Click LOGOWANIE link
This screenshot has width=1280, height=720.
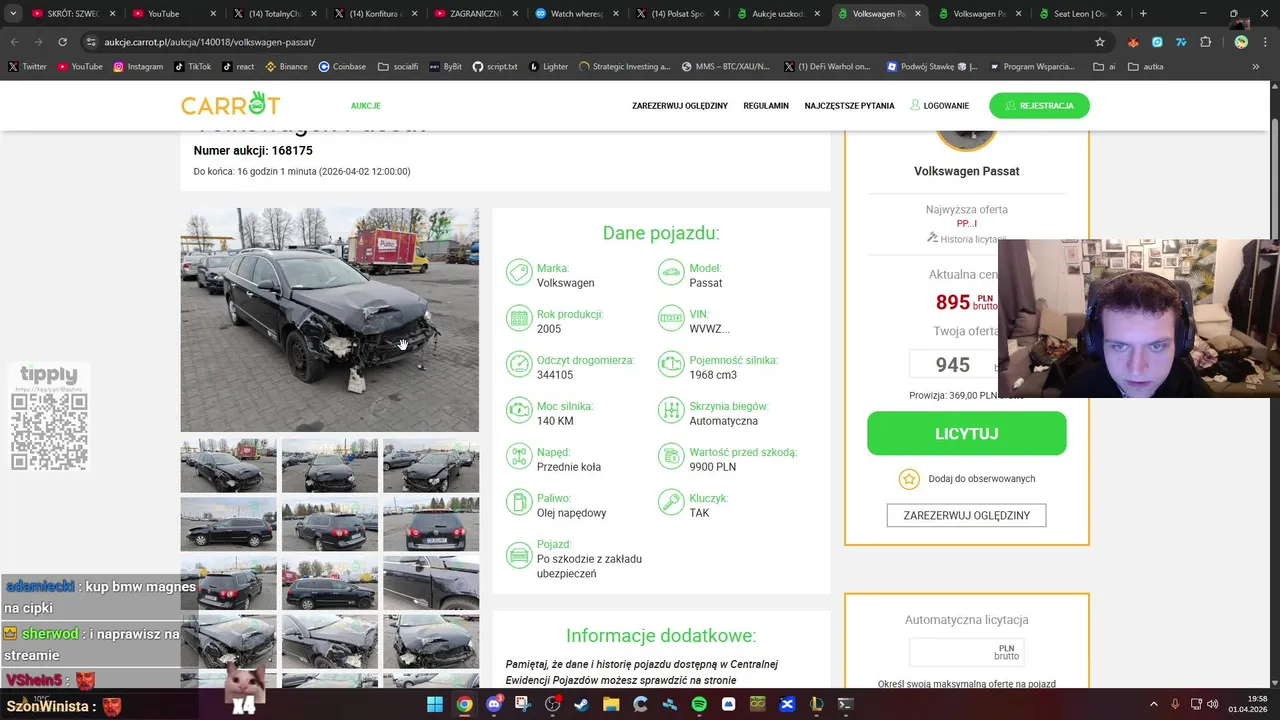click(x=939, y=106)
